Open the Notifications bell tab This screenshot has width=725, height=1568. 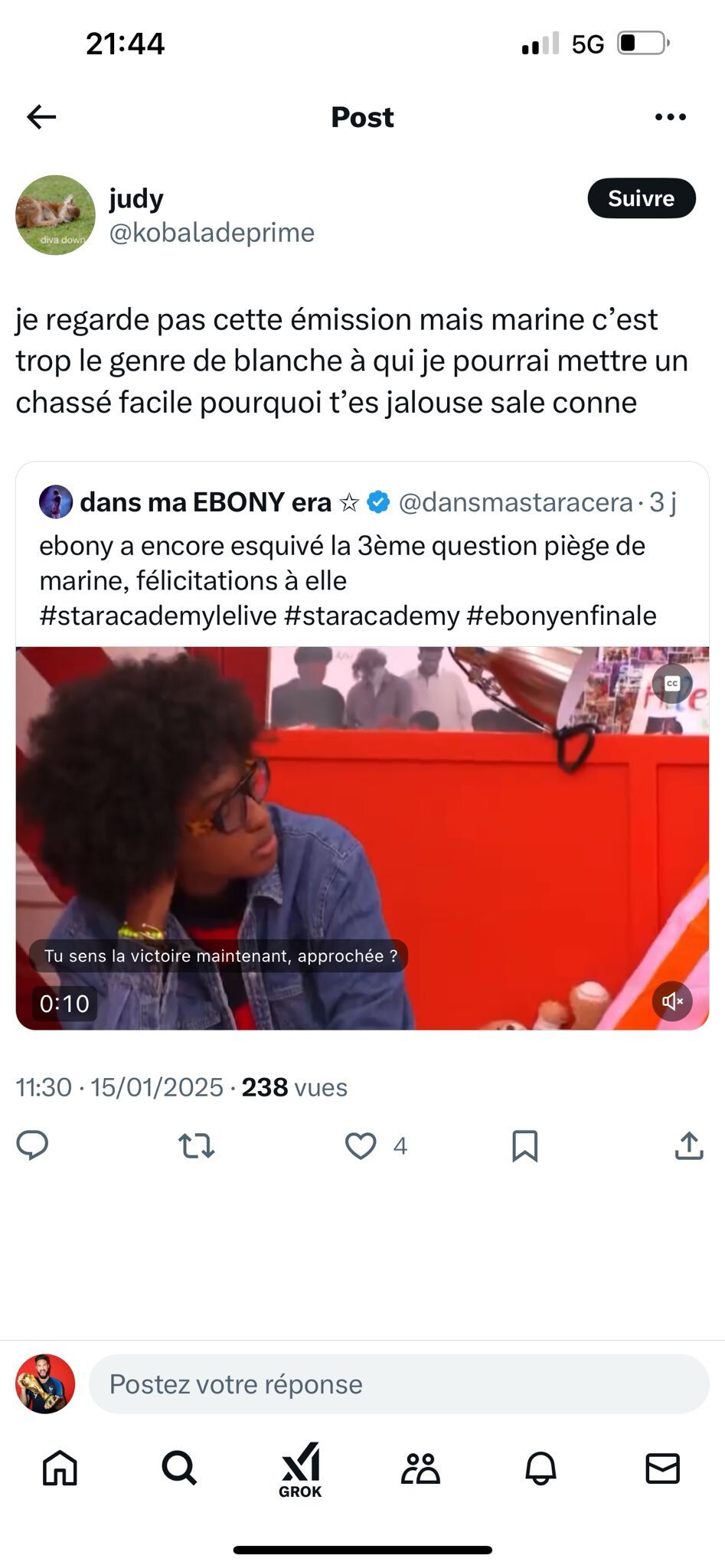[541, 1468]
